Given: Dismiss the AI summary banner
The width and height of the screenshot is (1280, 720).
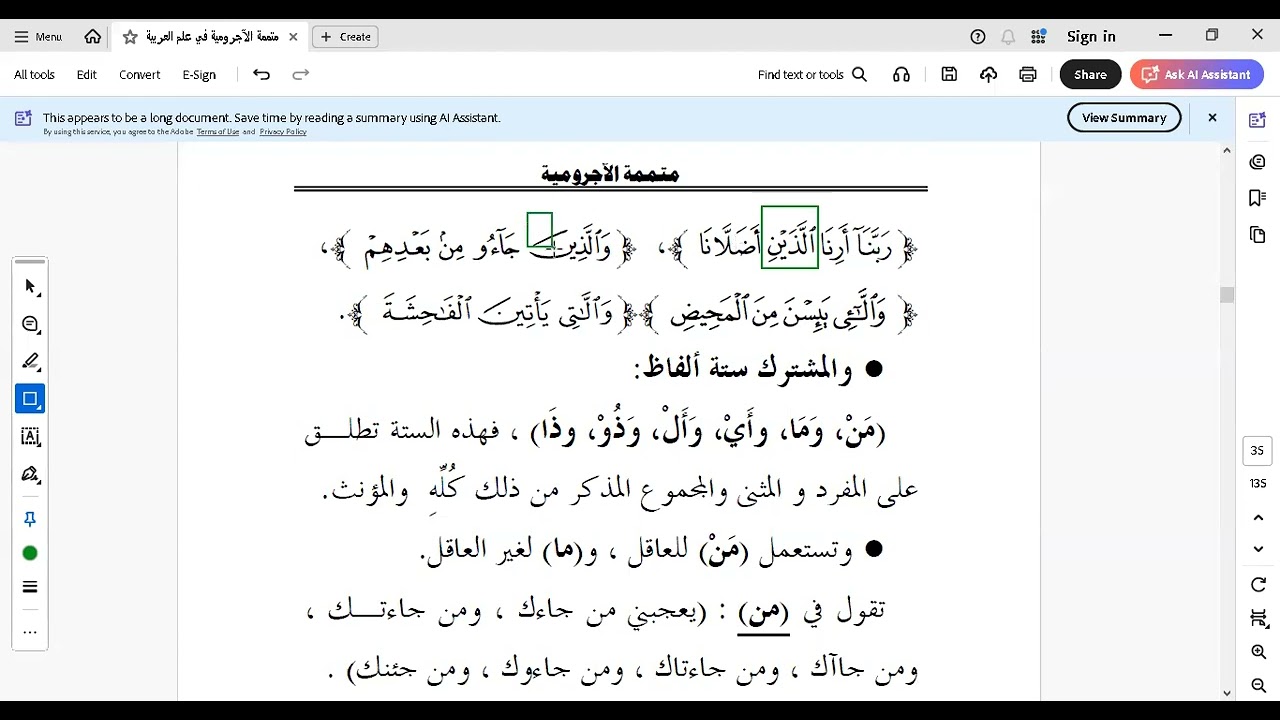Looking at the screenshot, I should pyautogui.click(x=1212, y=118).
